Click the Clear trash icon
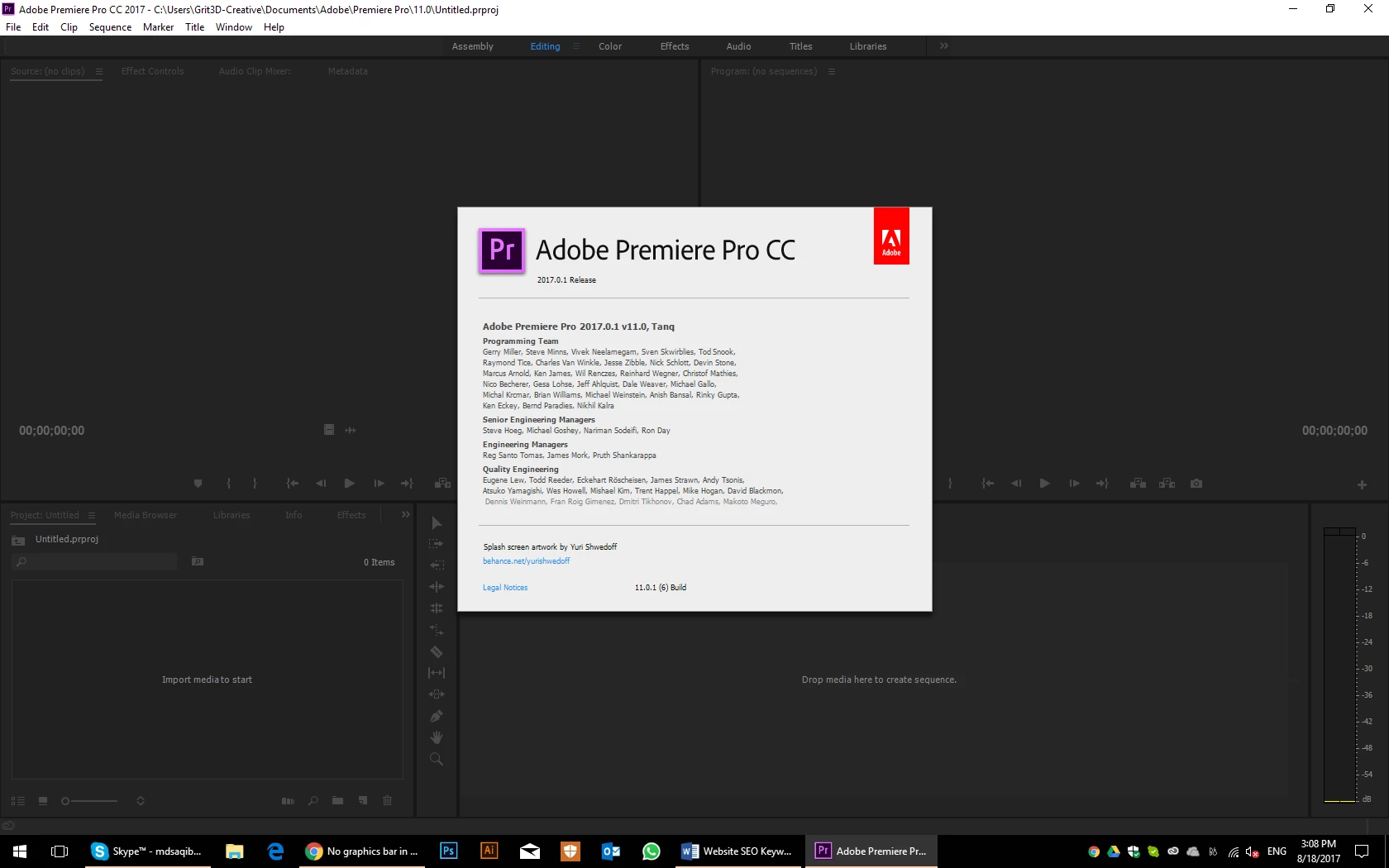This screenshot has height=868, width=1389. pos(388,801)
